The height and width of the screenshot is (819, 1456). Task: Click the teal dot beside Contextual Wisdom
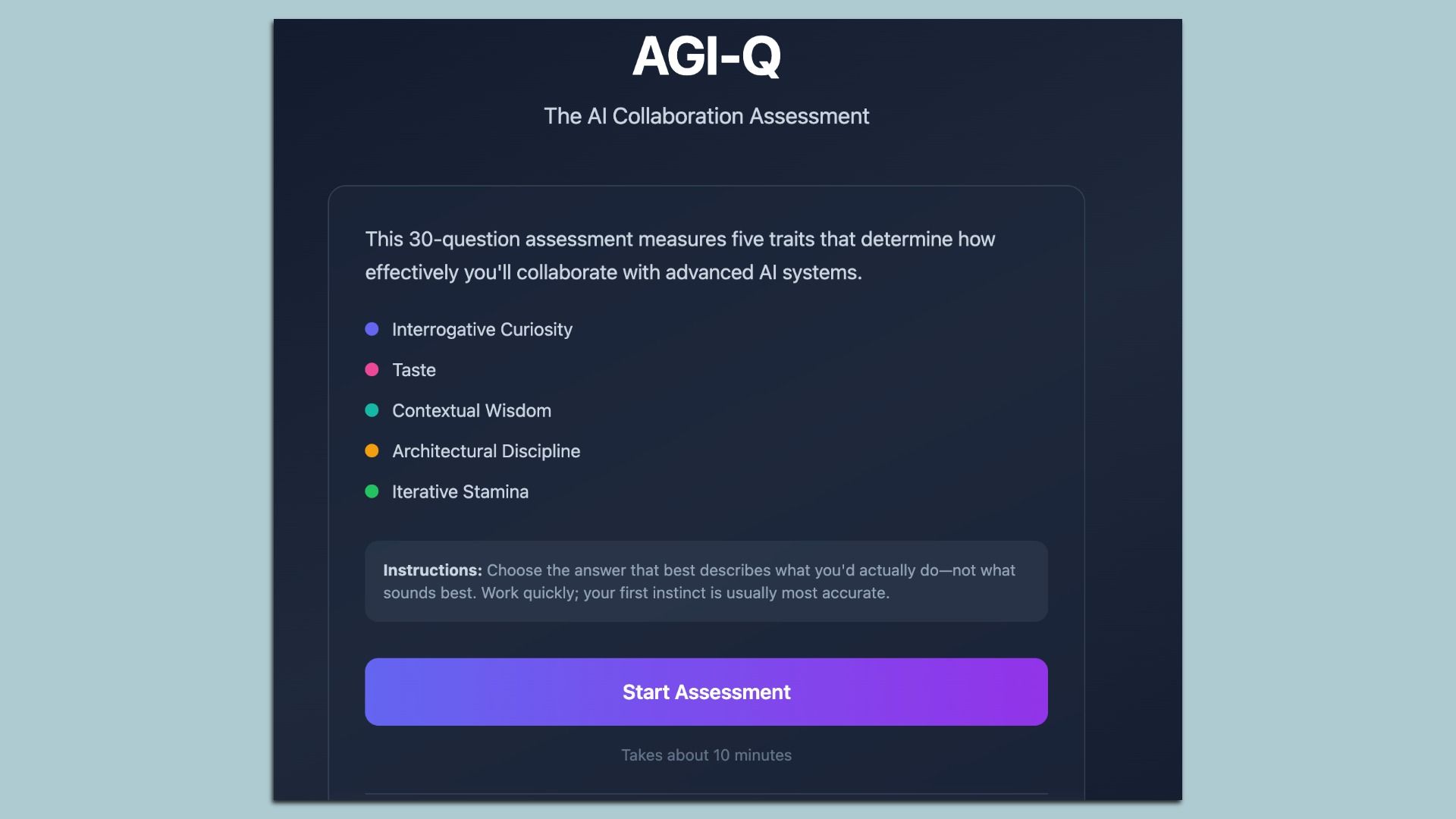tap(372, 410)
